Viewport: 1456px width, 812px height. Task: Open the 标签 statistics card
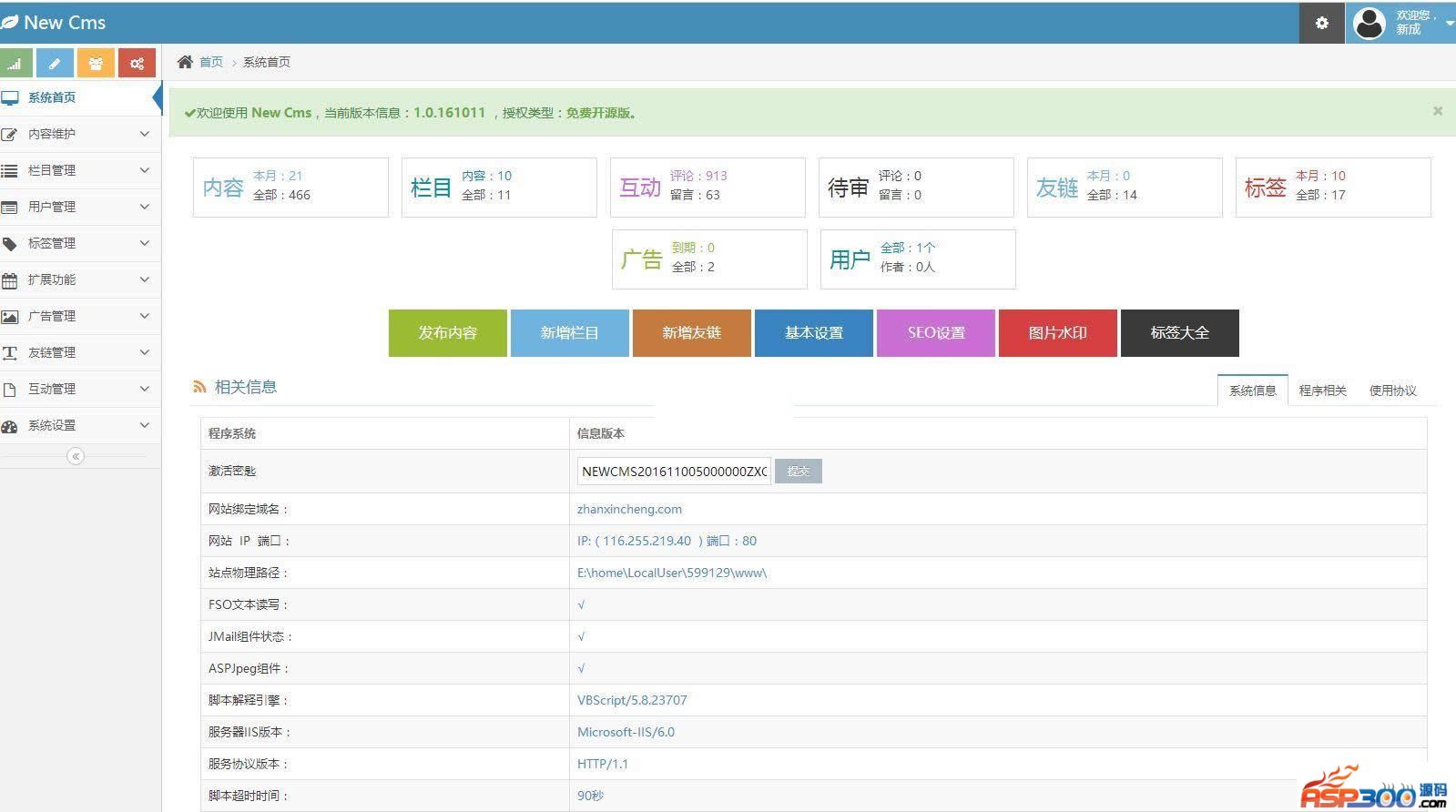tap(1333, 188)
